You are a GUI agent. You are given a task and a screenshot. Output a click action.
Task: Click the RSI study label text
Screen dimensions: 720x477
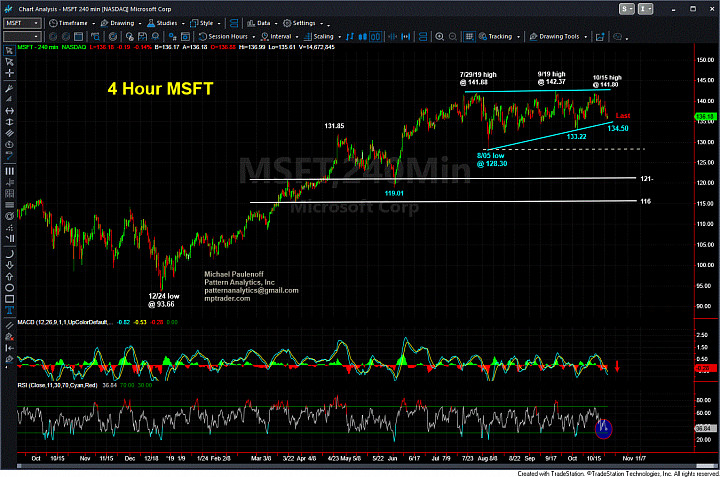tap(57, 385)
